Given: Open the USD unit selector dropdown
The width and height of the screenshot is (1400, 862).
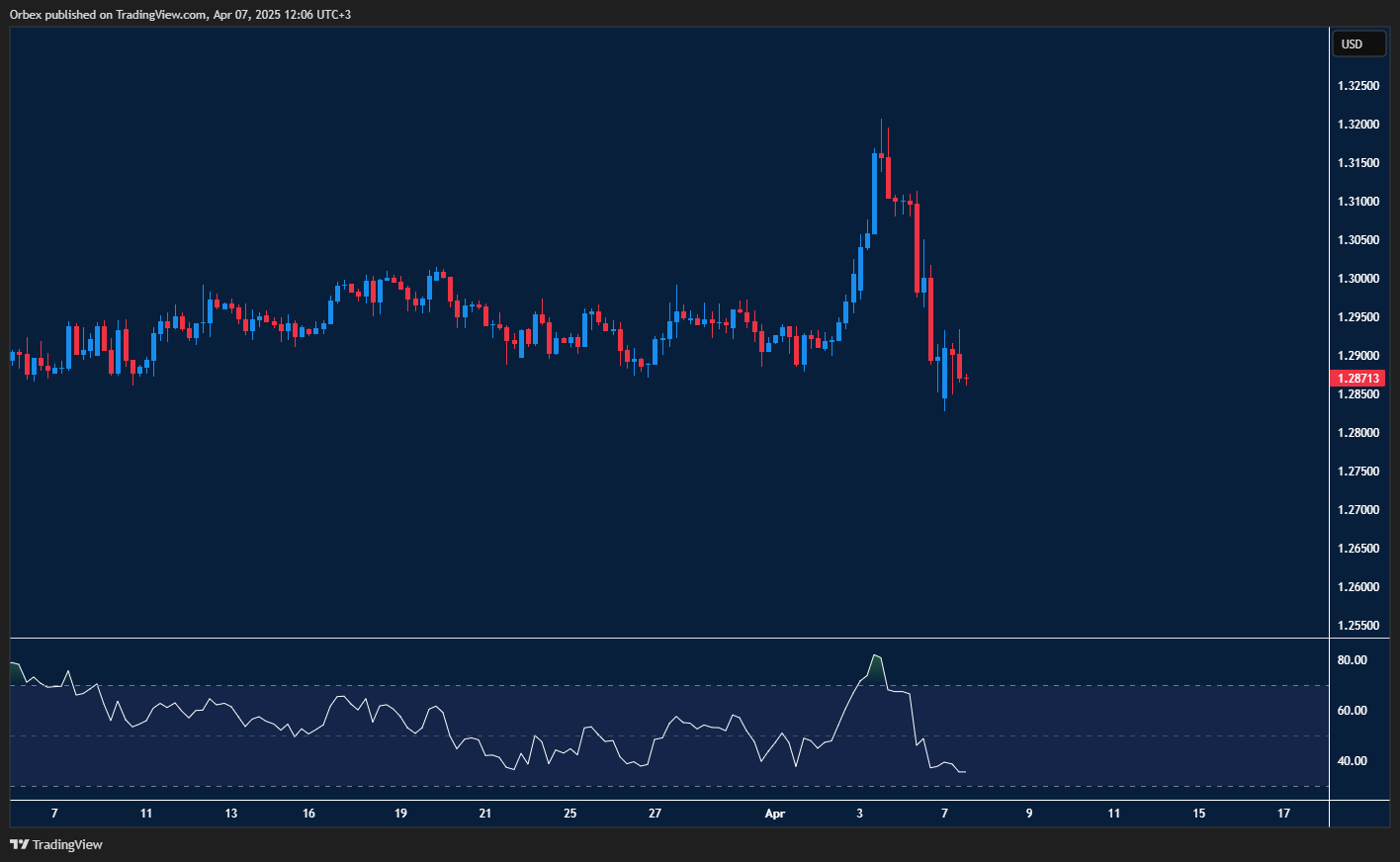Looking at the screenshot, I should pyautogui.click(x=1358, y=43).
